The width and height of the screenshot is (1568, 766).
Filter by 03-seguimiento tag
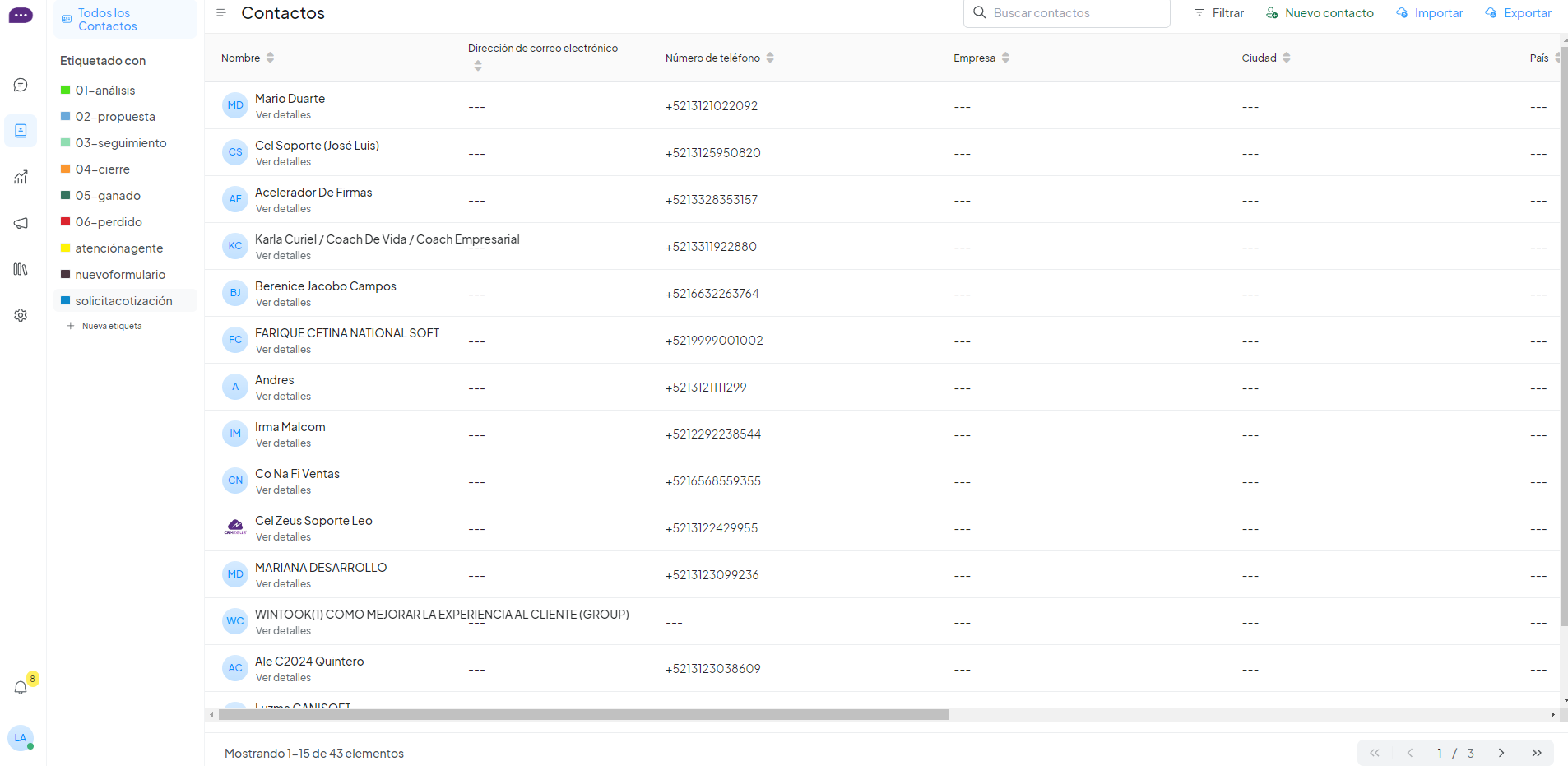pos(120,143)
